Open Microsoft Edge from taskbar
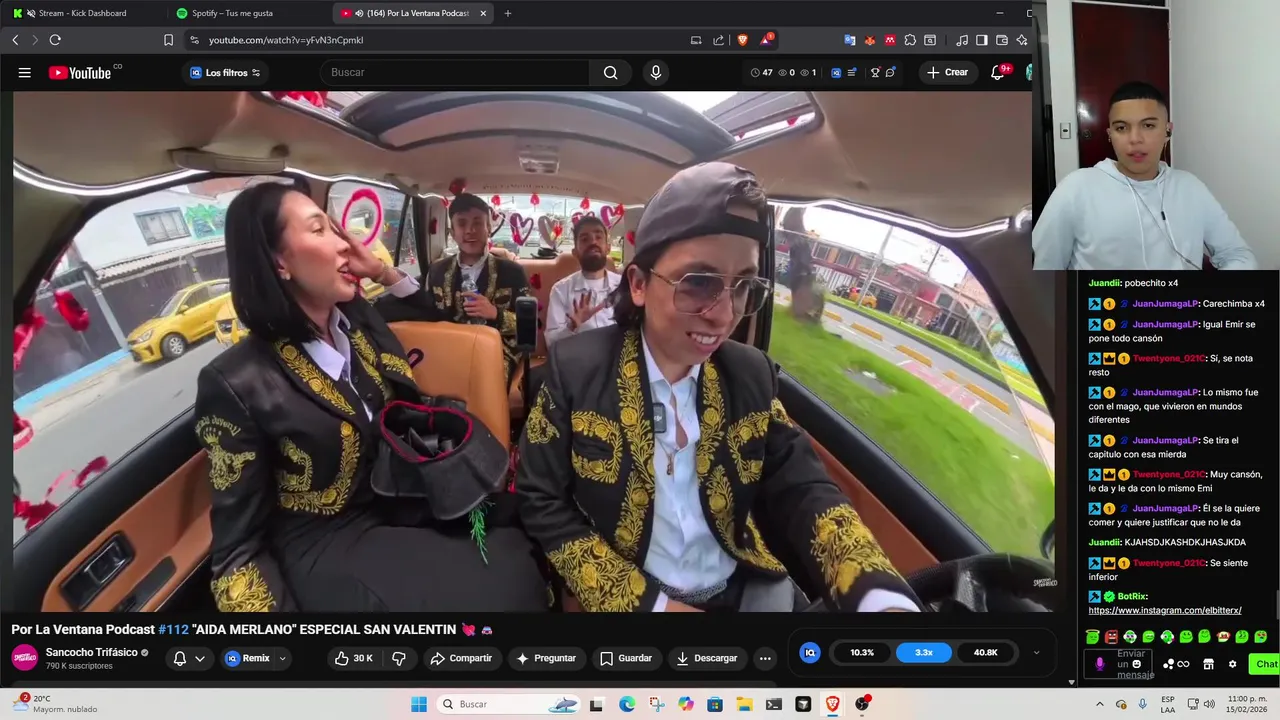This screenshot has width=1280, height=720. pyautogui.click(x=627, y=704)
